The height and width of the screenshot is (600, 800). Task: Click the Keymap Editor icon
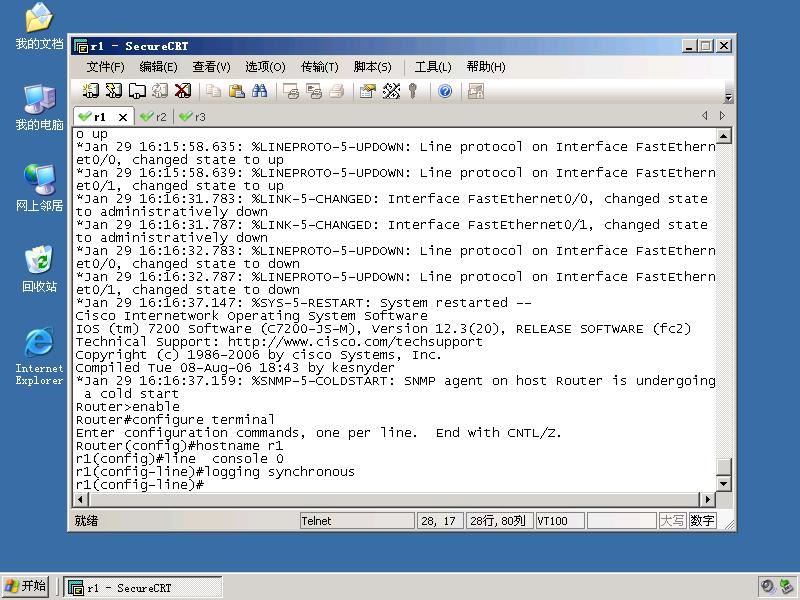click(391, 91)
